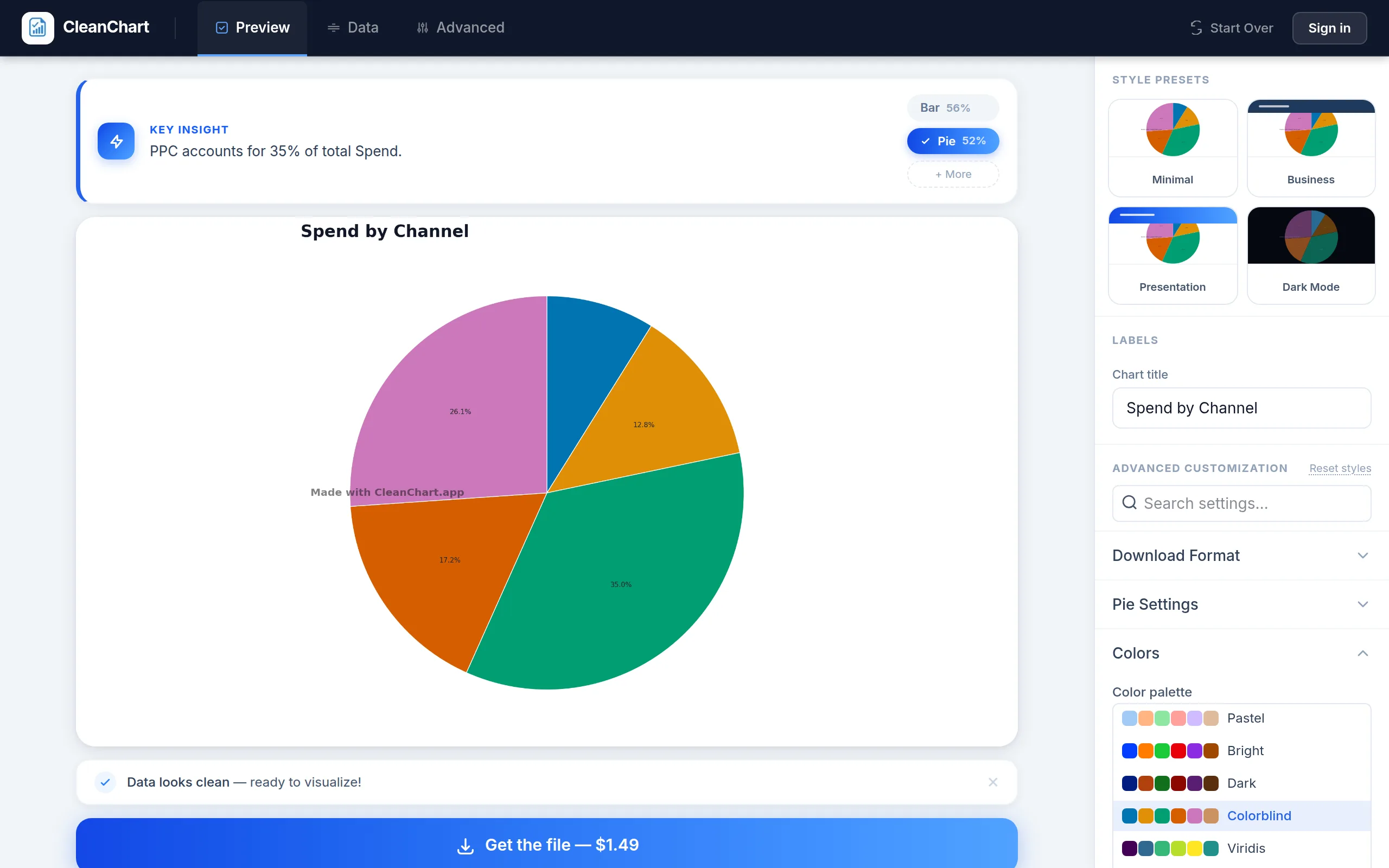Click the CleanChart logo icon
This screenshot has width=1389, height=868.
click(x=38, y=28)
